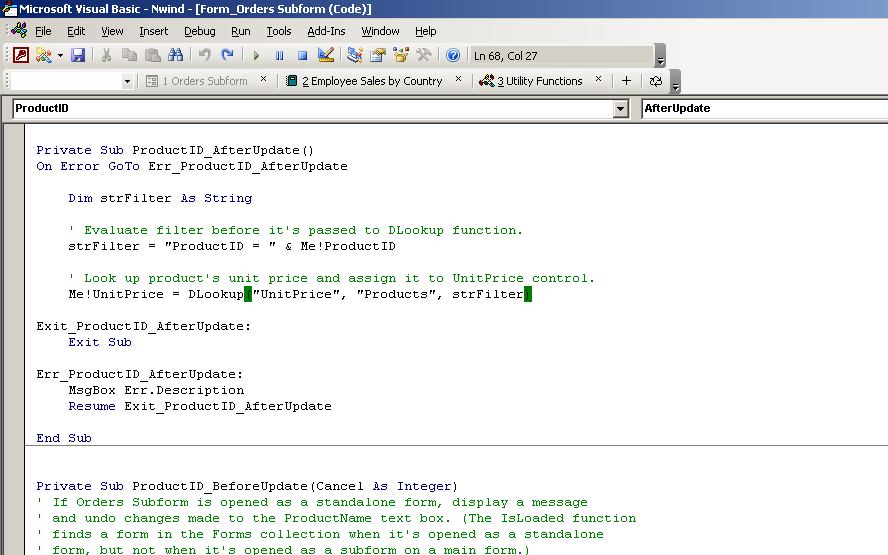Stop execution with the Reset square icon
This screenshot has height=555, width=888.
tap(302, 55)
